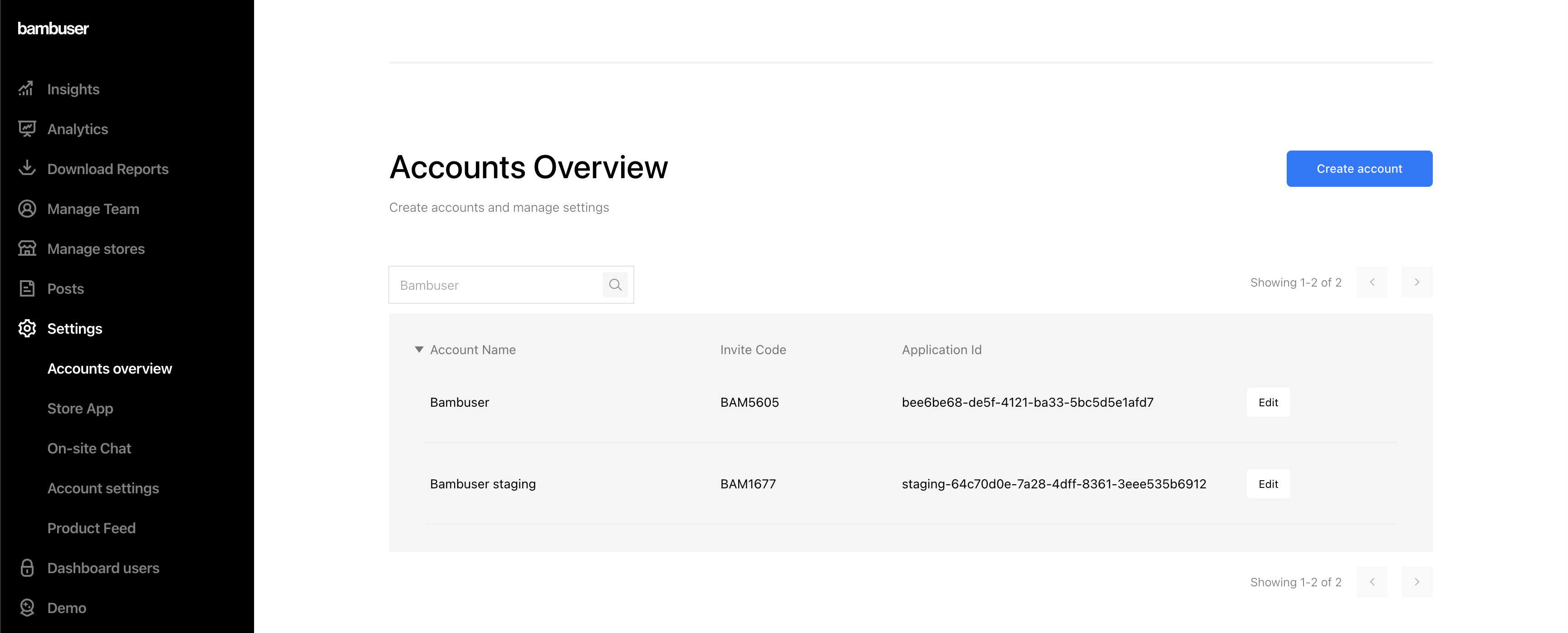Click the bambuser logo
The height and width of the screenshot is (633, 1568).
tap(53, 29)
